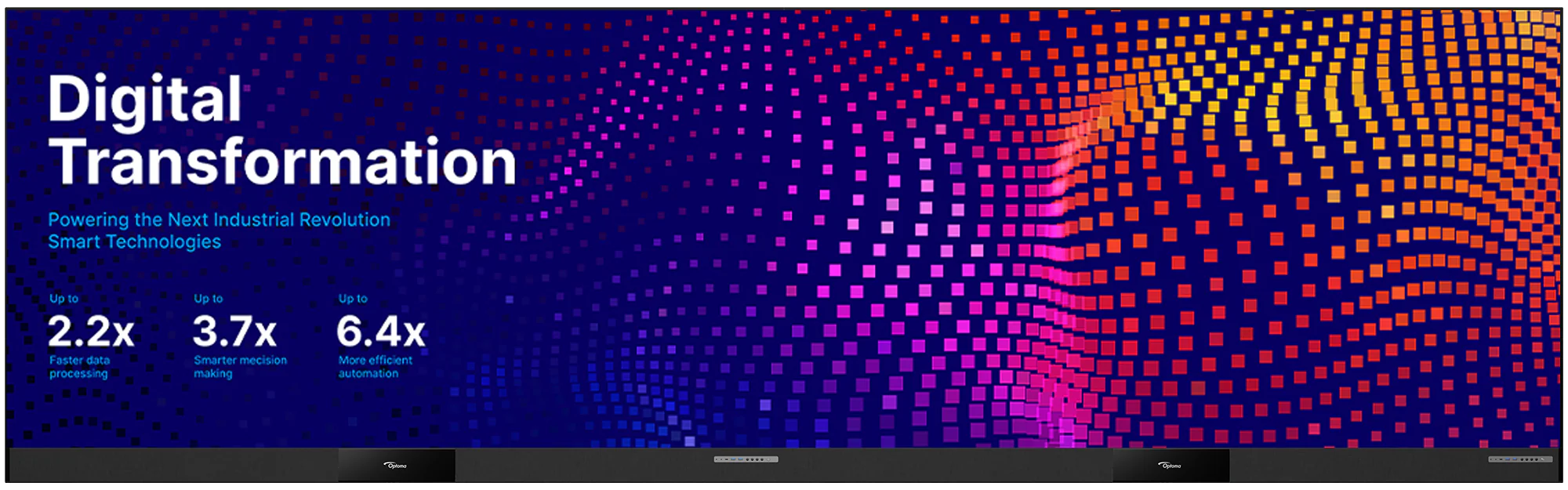1568x490 pixels.
Task: Click the Digital Transformation headline
Action: click(x=282, y=129)
